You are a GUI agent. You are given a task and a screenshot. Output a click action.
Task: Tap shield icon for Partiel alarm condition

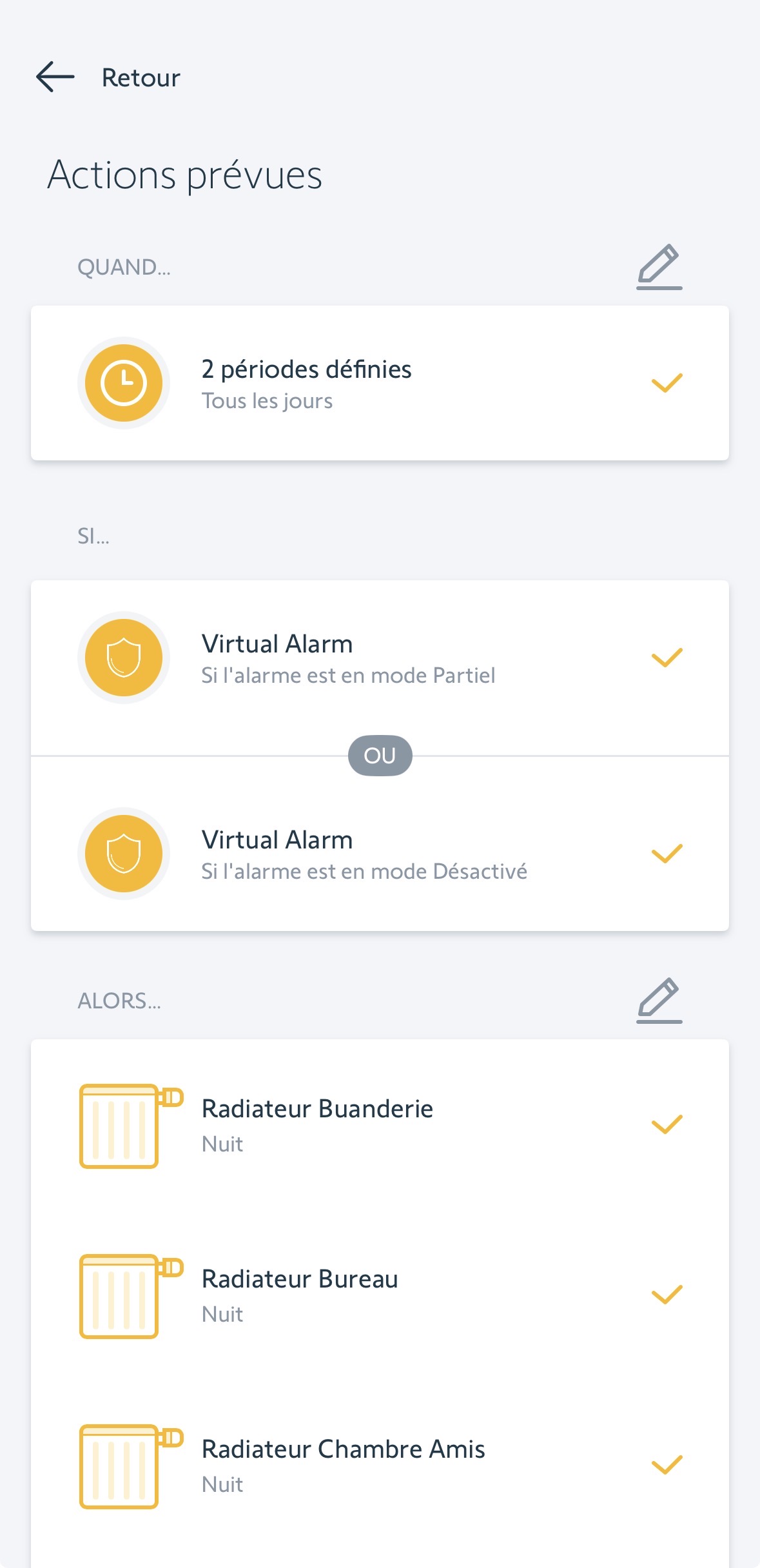124,658
